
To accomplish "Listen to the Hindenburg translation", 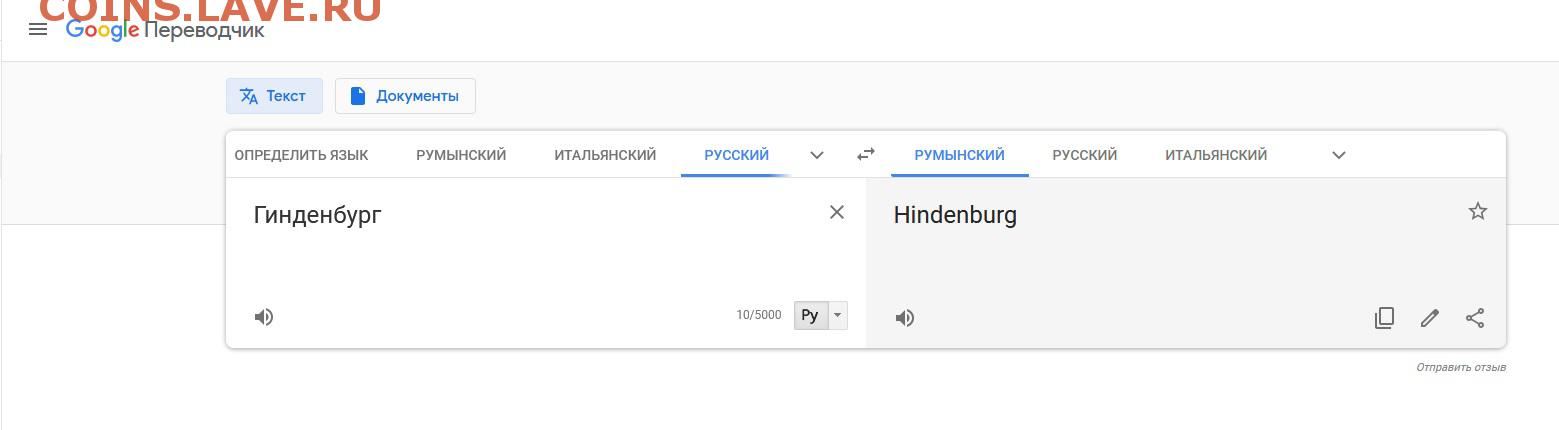I will point(905,318).
